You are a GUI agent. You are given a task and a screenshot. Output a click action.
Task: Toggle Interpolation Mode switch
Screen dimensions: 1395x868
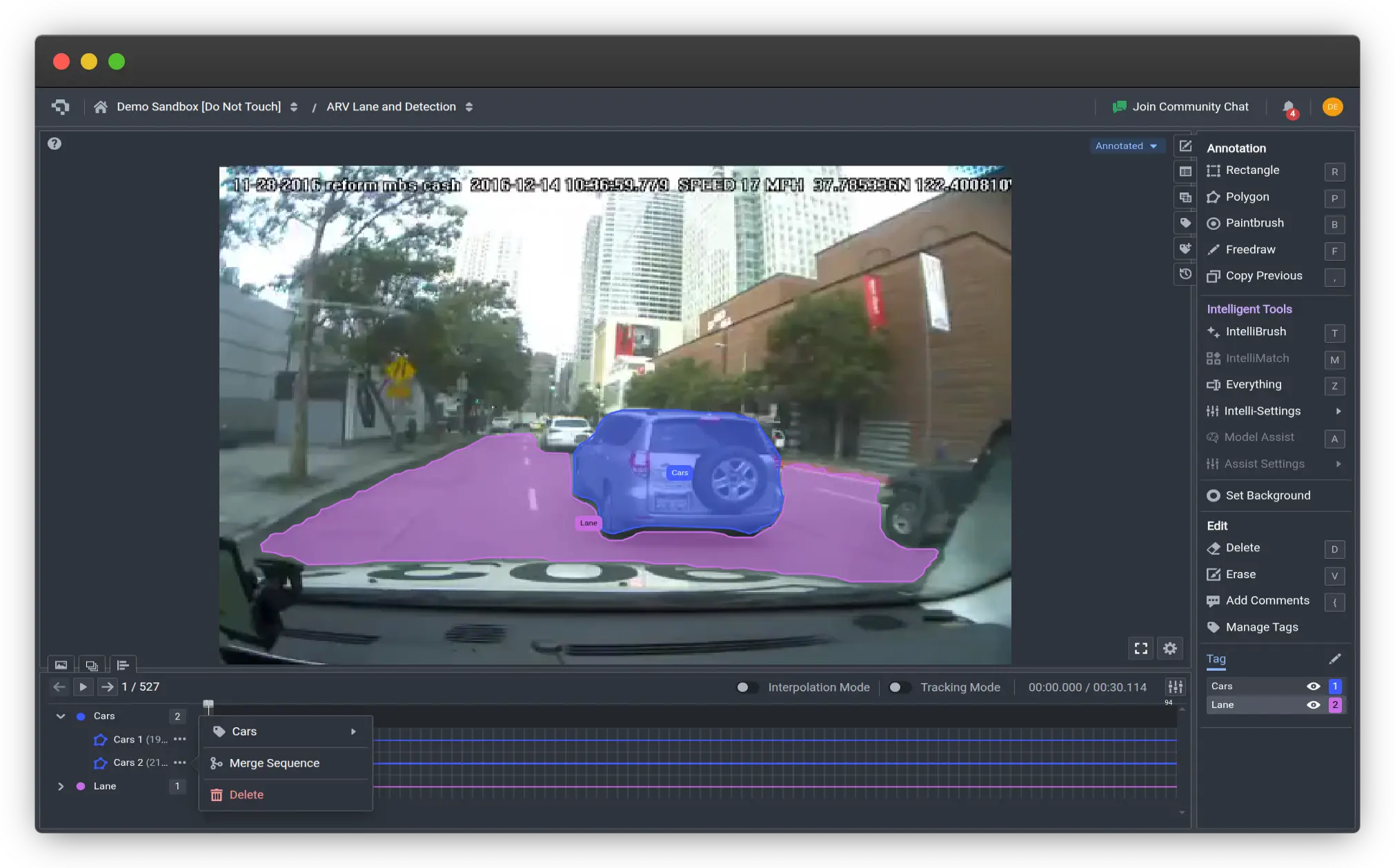point(746,688)
